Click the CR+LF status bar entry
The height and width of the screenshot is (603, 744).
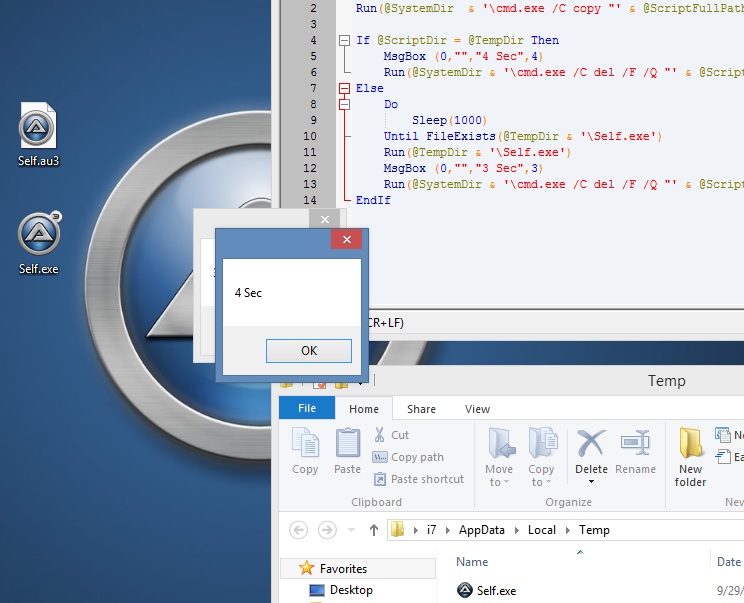coord(386,323)
